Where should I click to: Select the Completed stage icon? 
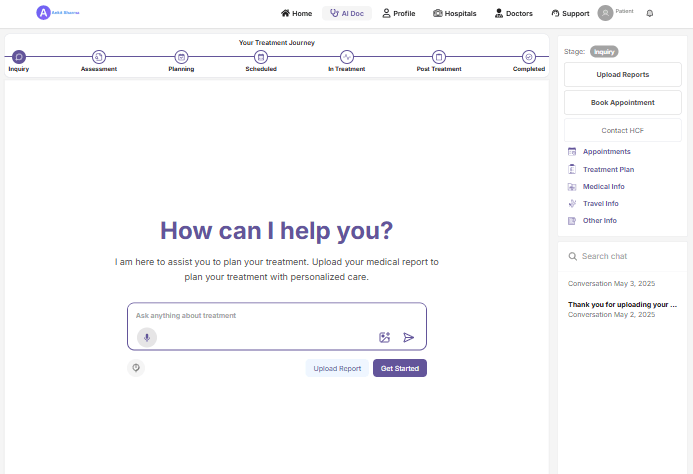pos(529,57)
